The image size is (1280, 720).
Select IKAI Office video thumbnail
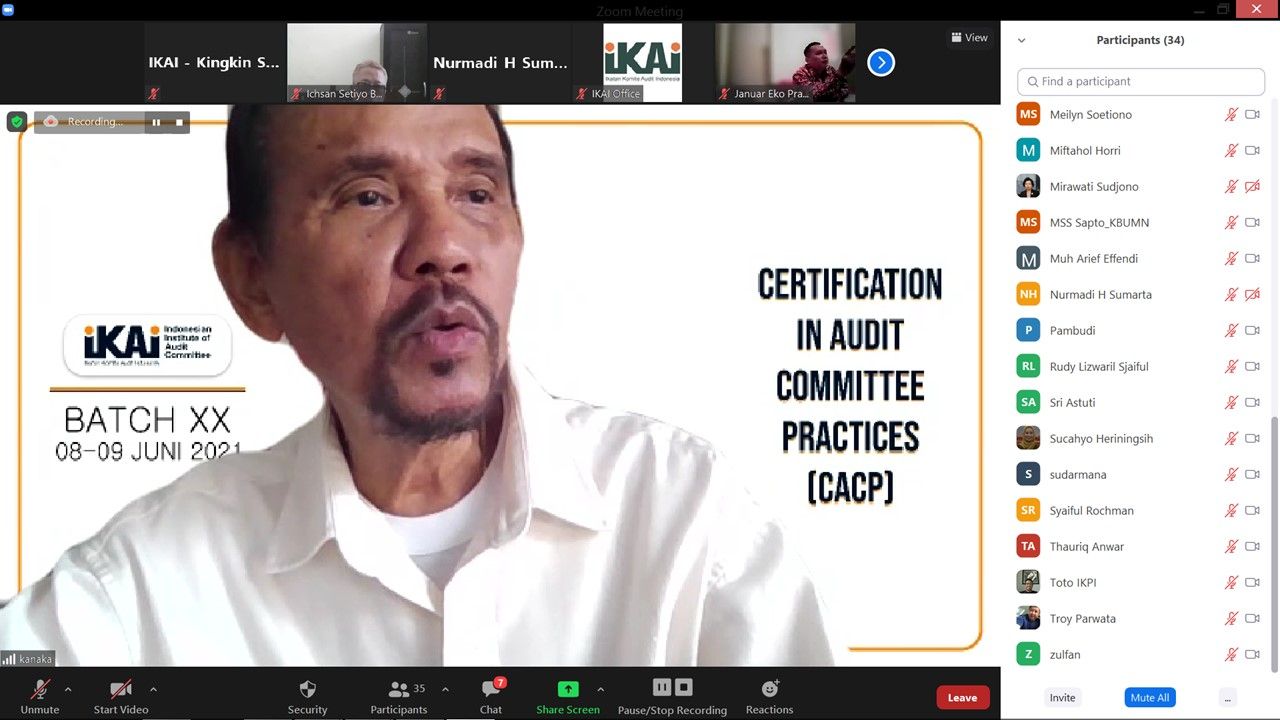643,63
